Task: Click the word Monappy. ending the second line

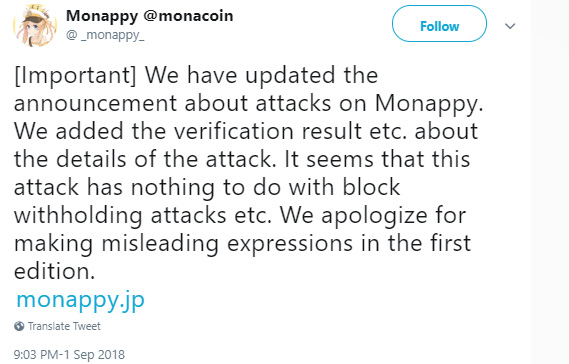Action: [429, 105]
